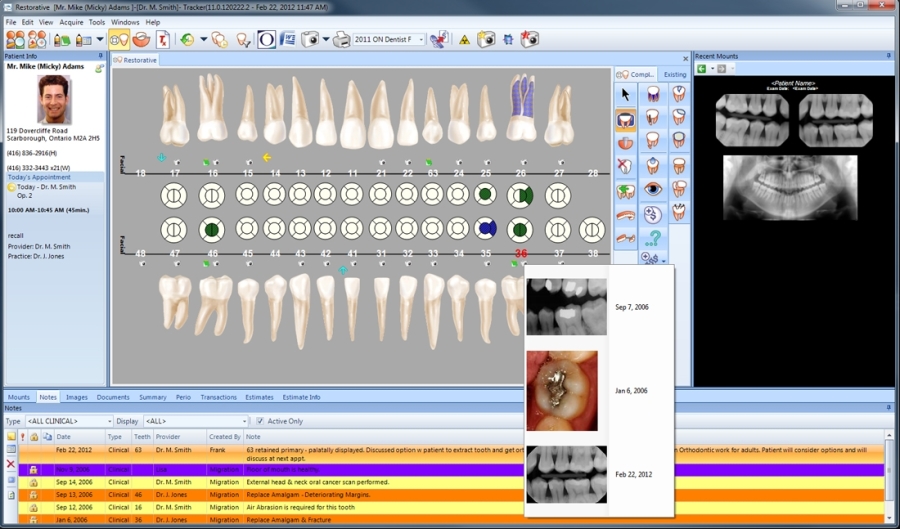This screenshot has width=900, height=529.
Task: Click the question mark icon in the palette
Action: tap(653, 238)
